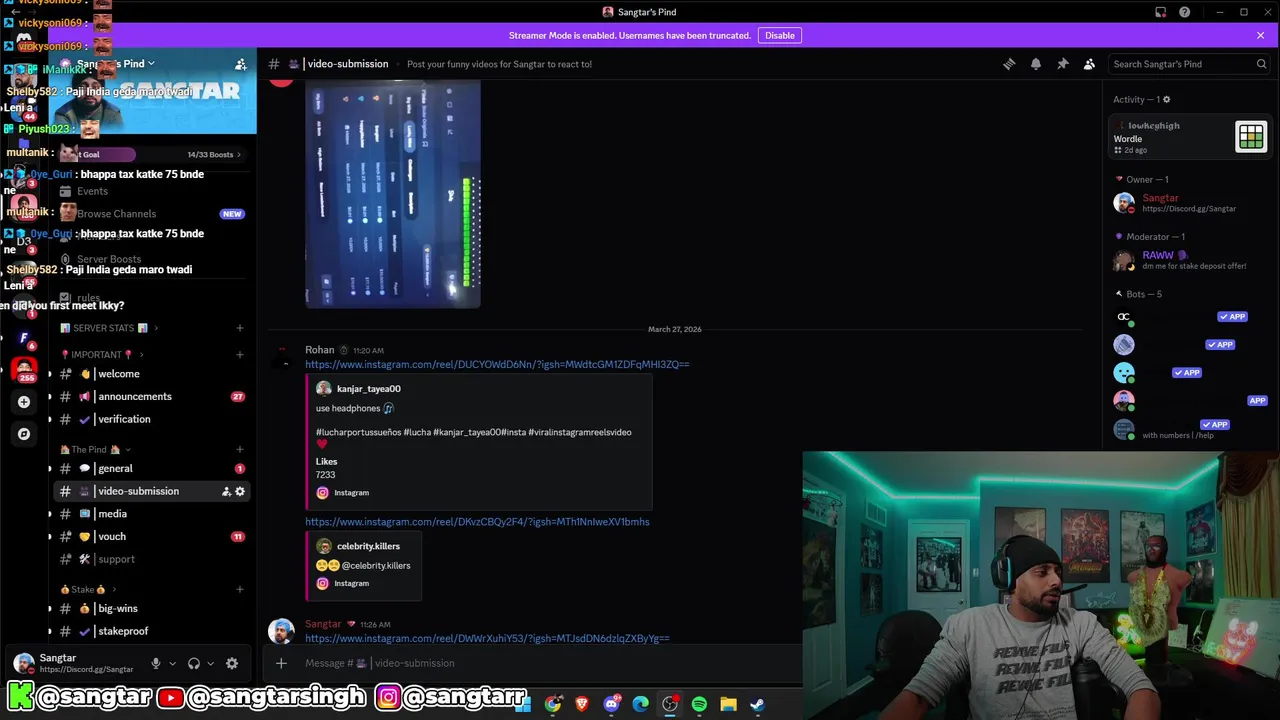1280x720 pixels.
Task: Open Spotify from the taskbar
Action: pyautogui.click(x=699, y=704)
